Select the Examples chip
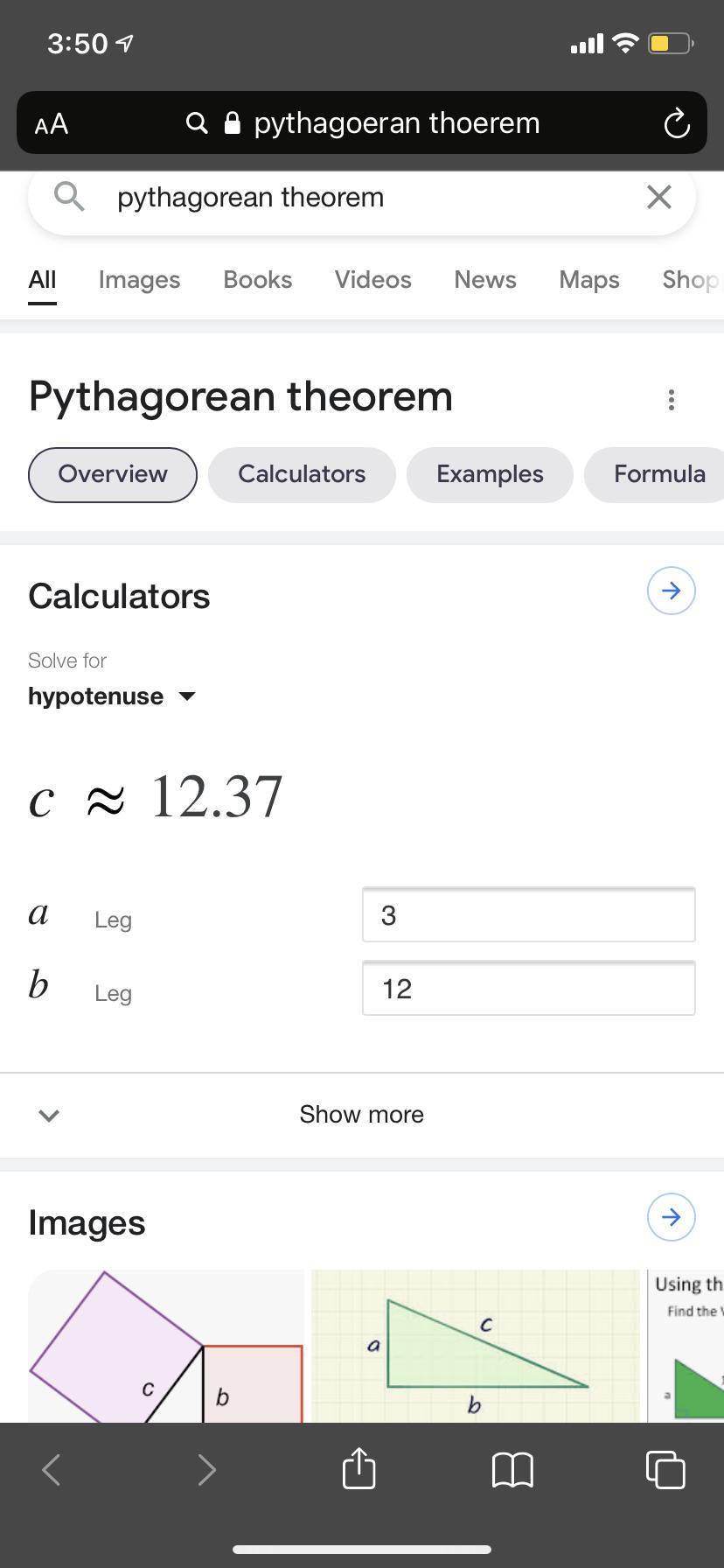 click(490, 475)
